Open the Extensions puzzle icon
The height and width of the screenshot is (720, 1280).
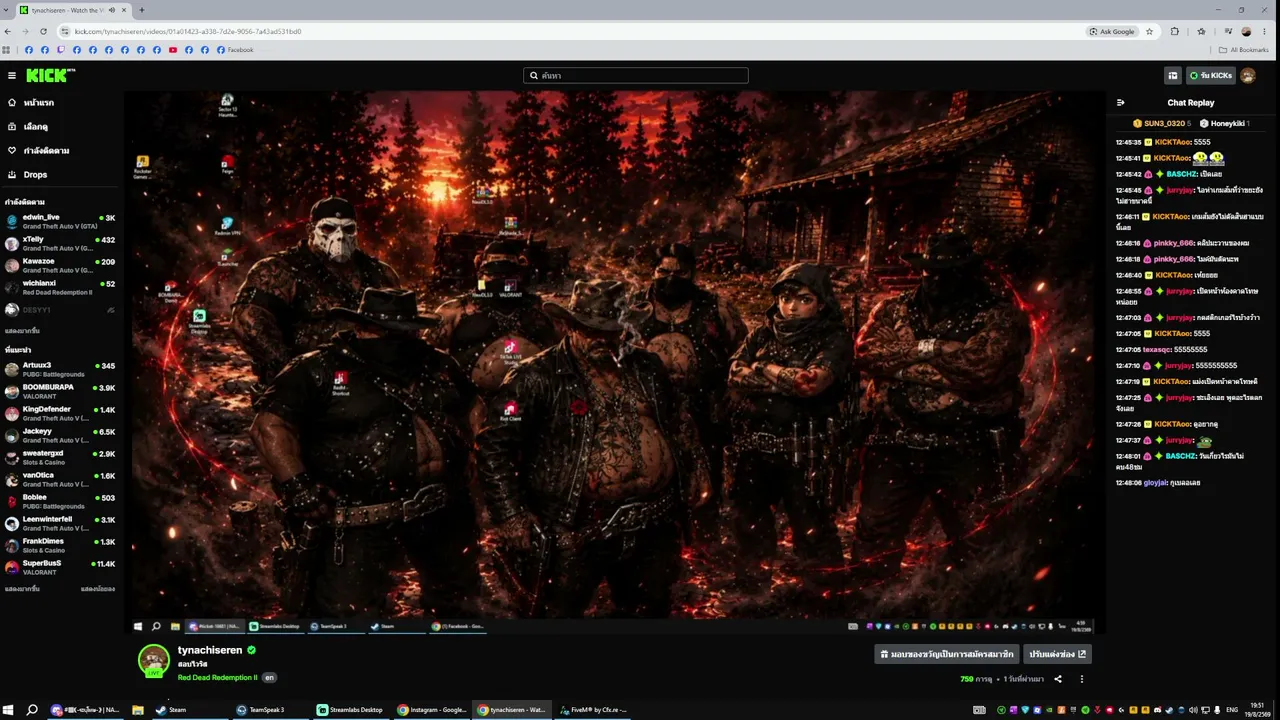tap(1175, 31)
